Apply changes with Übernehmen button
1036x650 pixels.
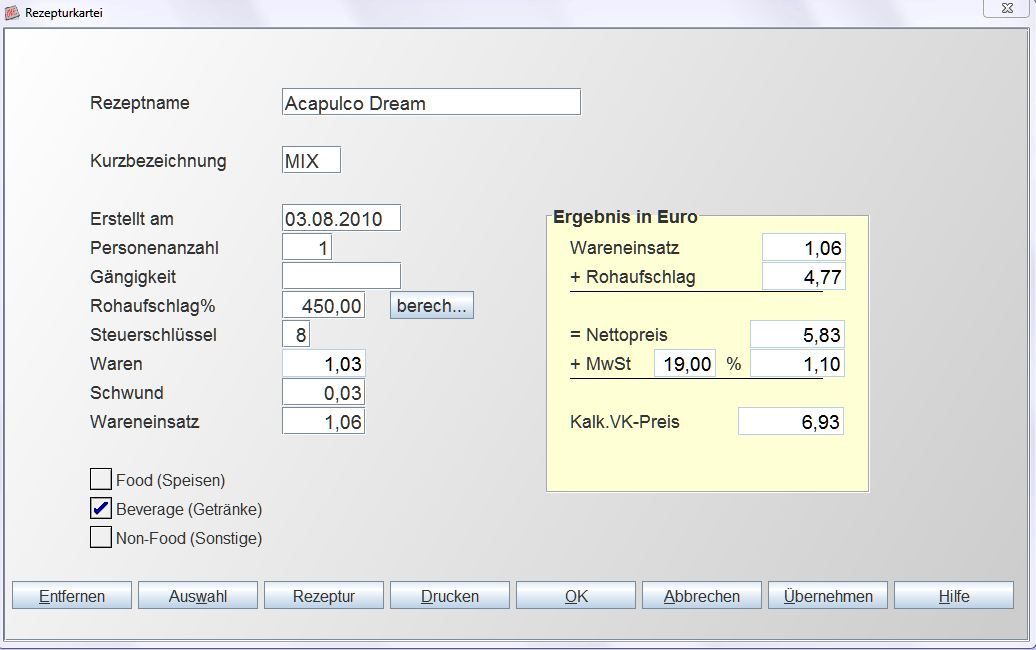tap(828, 596)
